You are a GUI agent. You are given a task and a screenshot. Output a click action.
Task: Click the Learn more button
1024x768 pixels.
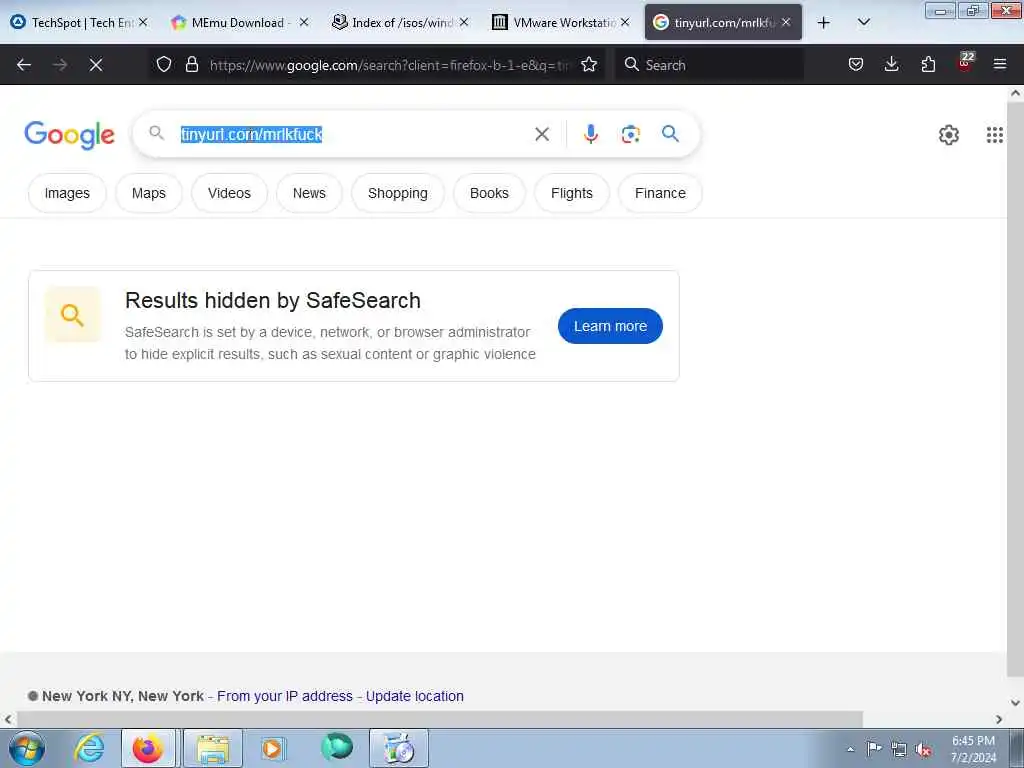click(610, 326)
